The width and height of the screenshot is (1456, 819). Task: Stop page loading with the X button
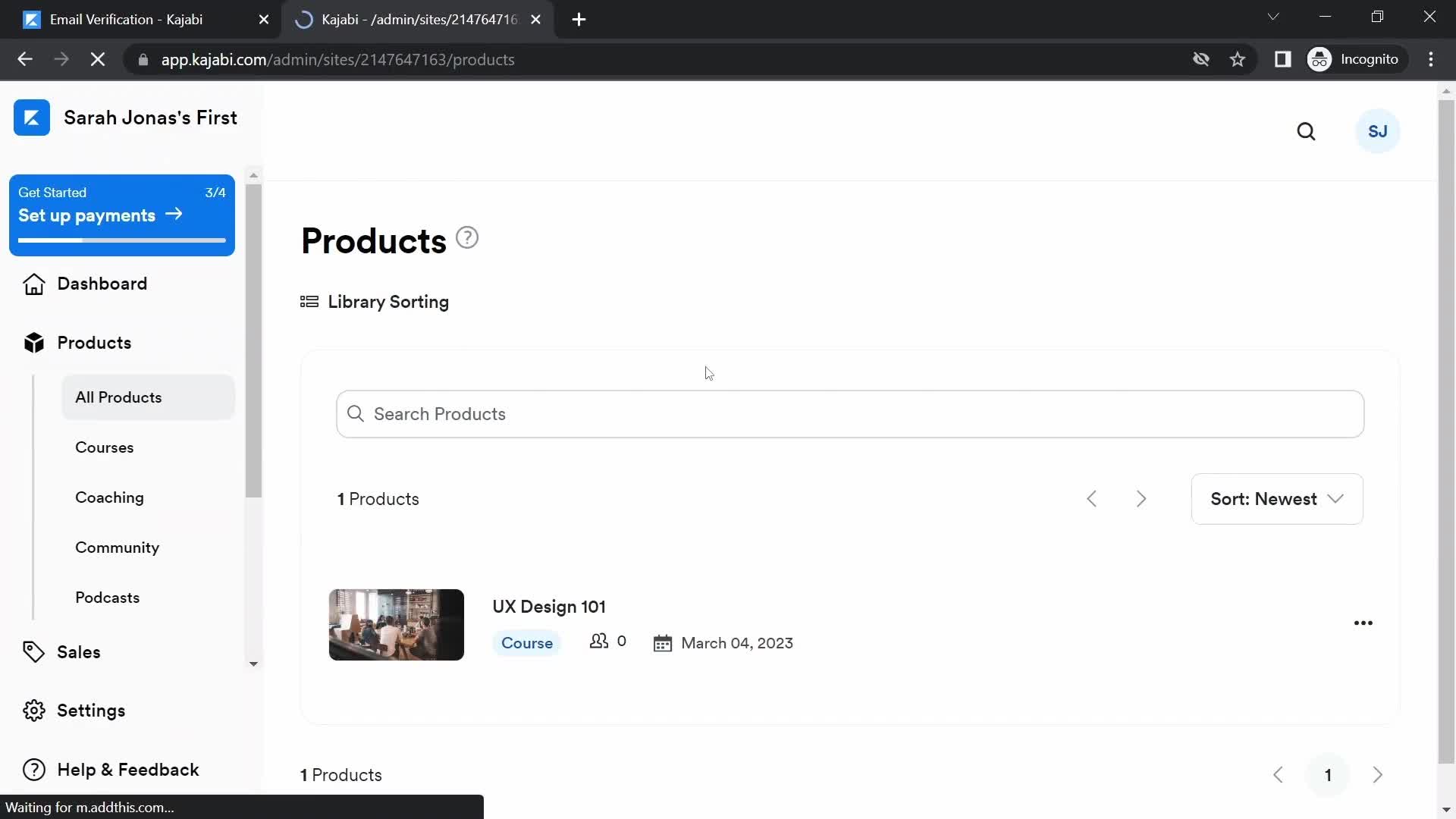pos(98,60)
